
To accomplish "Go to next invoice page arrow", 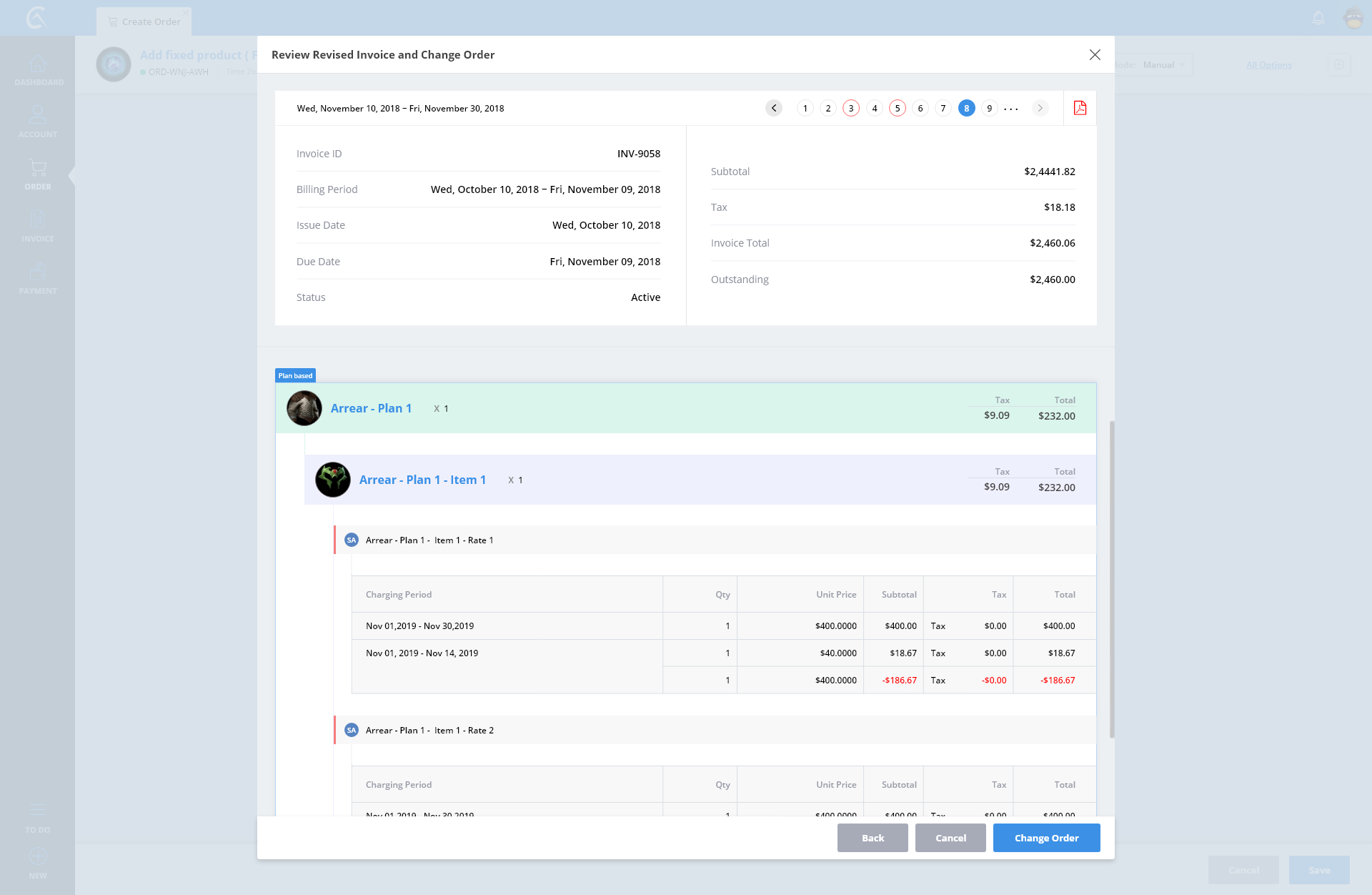I will tap(1040, 108).
